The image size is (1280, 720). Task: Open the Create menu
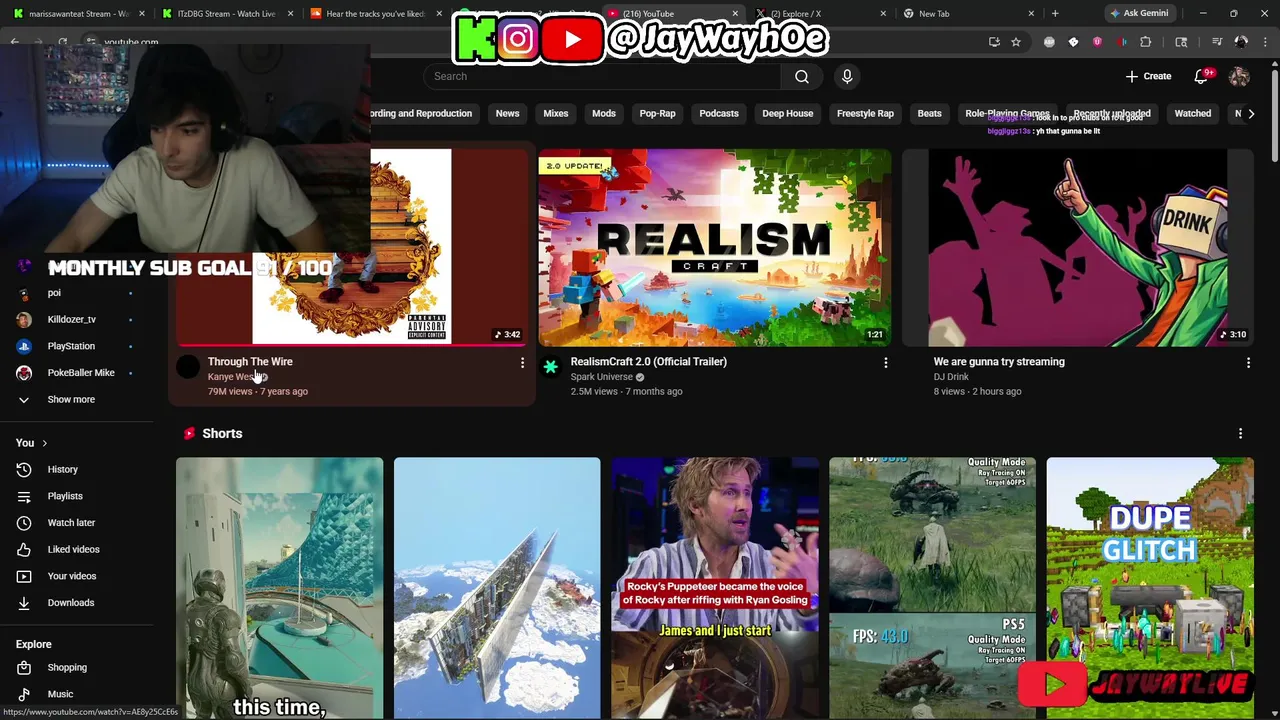1148,76
